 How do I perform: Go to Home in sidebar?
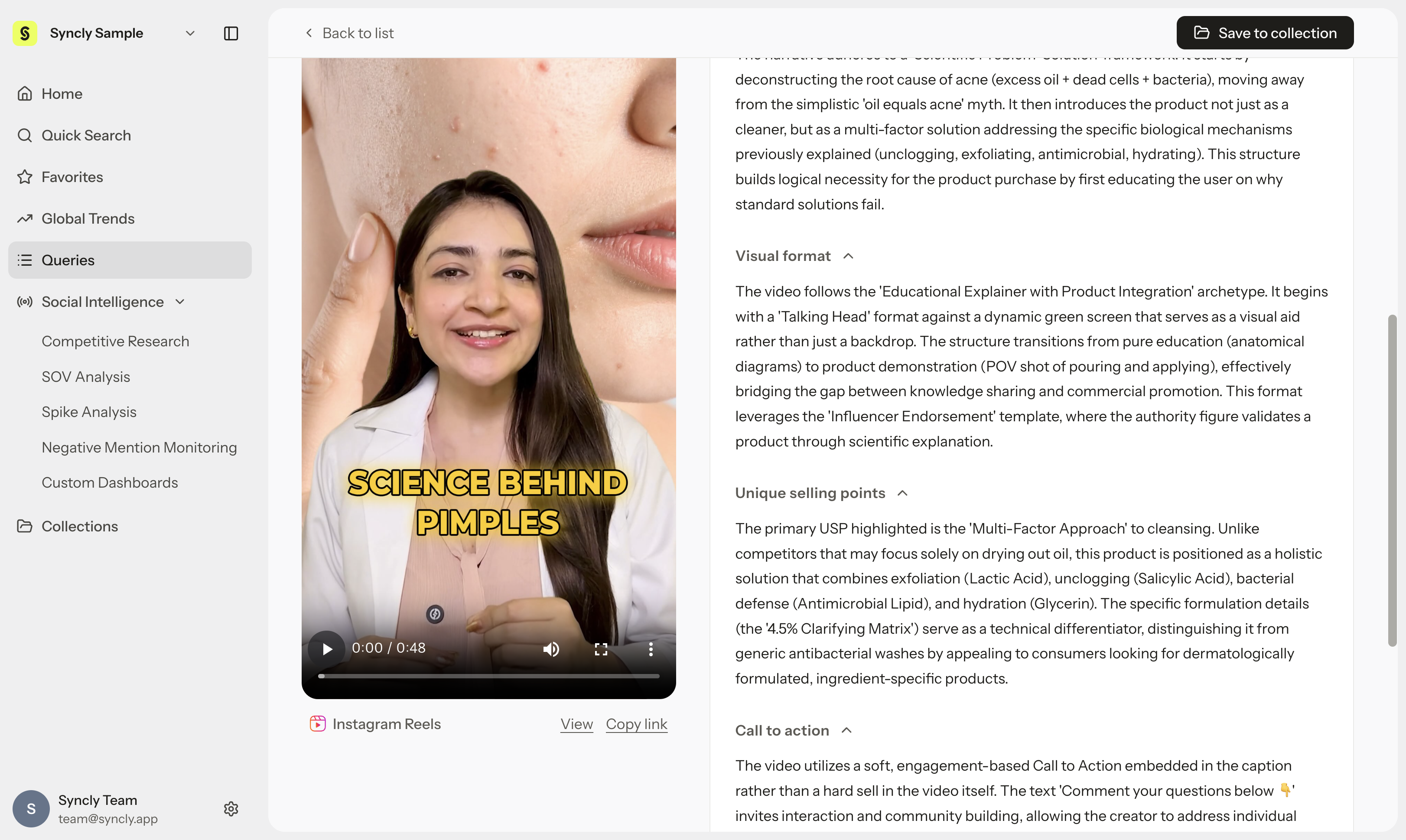tap(130, 93)
